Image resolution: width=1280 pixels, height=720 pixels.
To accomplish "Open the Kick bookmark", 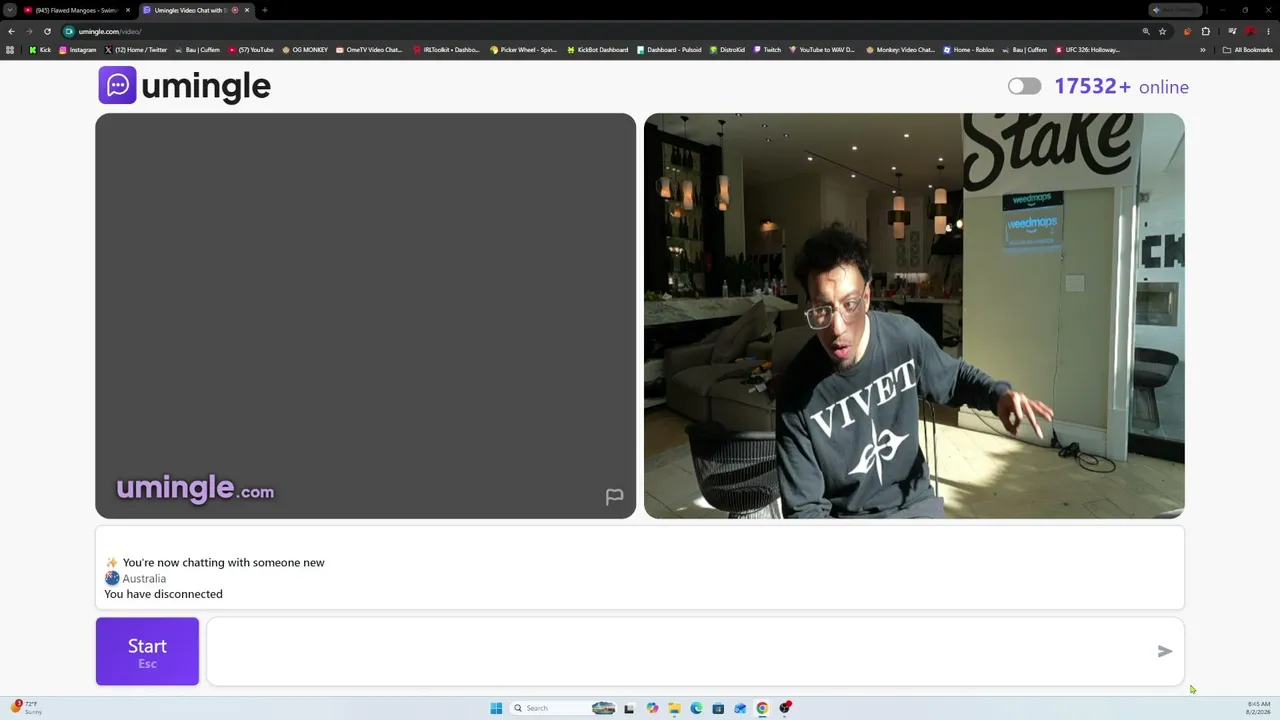I will (40, 50).
